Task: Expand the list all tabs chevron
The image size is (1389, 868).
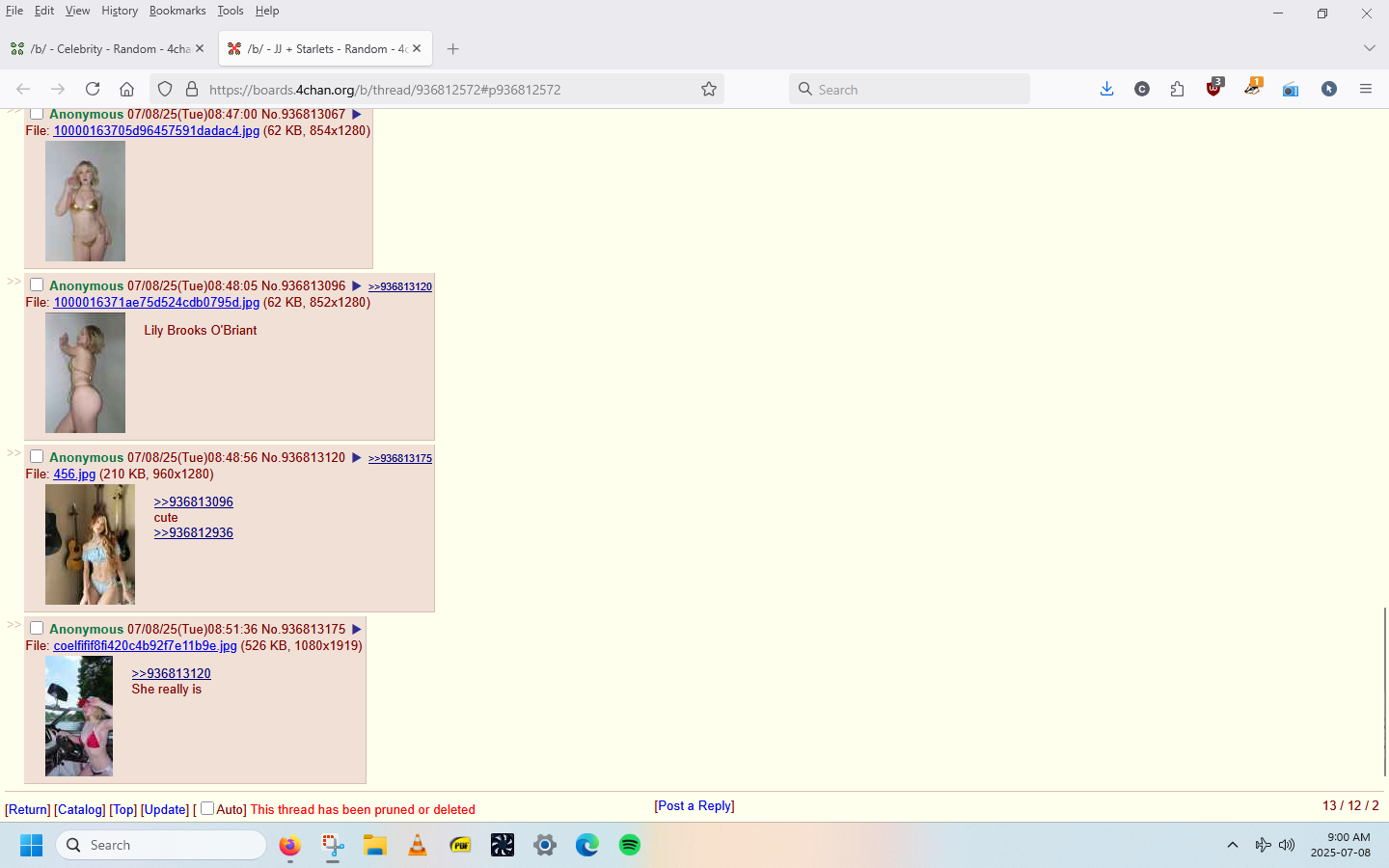Action: point(1369,48)
